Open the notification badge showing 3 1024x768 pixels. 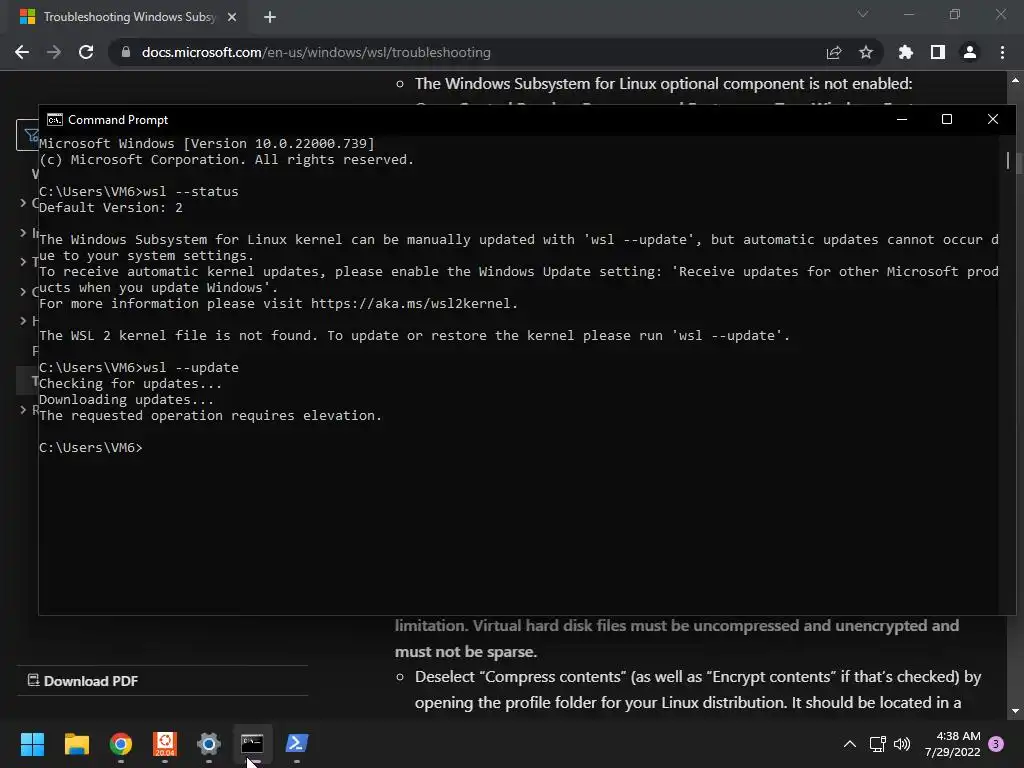pos(996,744)
